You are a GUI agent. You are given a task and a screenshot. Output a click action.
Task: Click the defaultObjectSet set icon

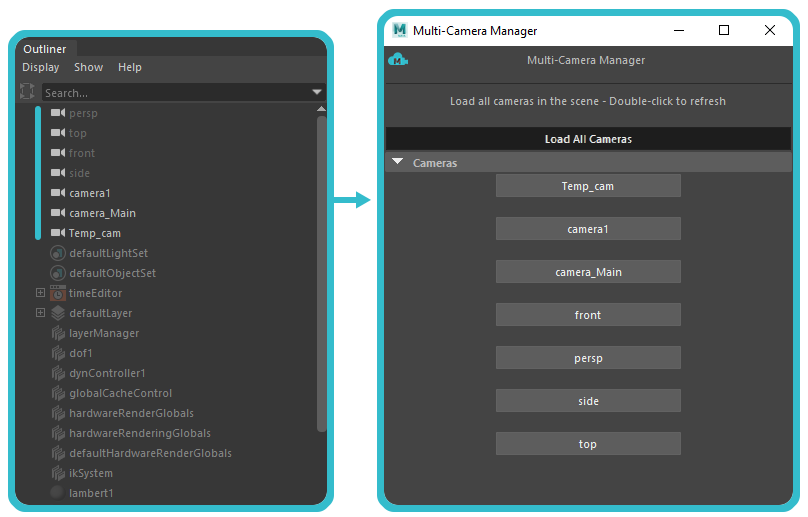pos(58,273)
